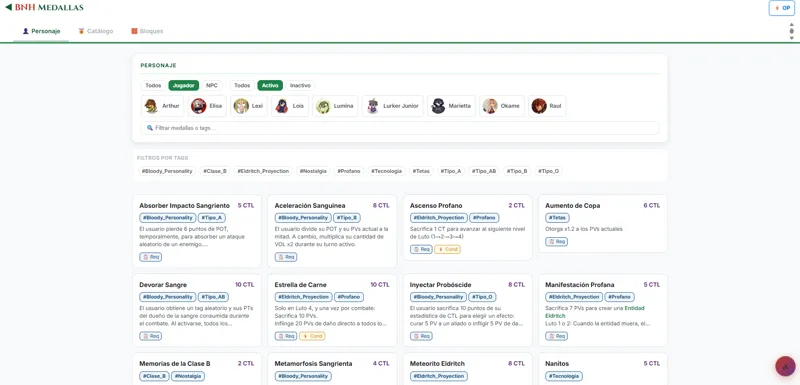
Task: Select the Todos status filter beside Activo
Action: coord(242,85)
